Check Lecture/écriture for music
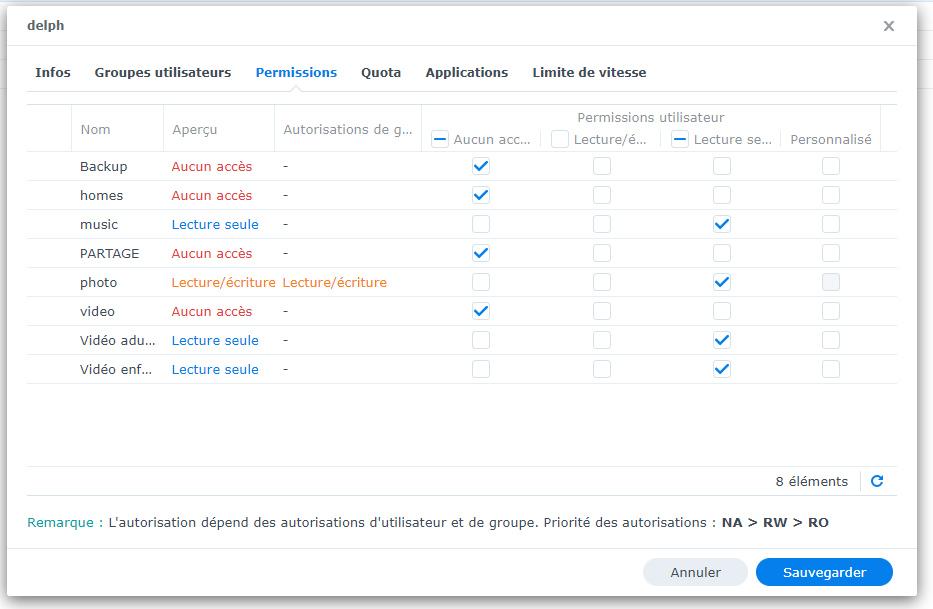This screenshot has height=609, width=933. pyautogui.click(x=602, y=224)
